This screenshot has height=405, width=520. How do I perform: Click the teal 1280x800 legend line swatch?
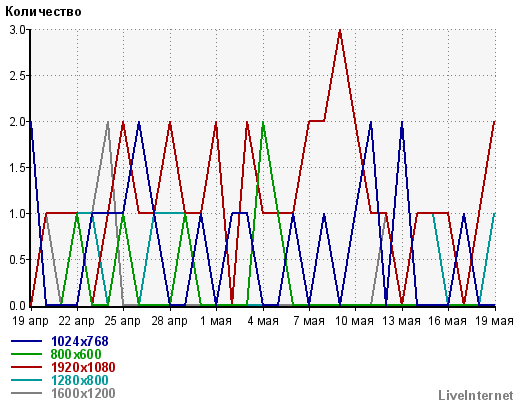coord(27,380)
